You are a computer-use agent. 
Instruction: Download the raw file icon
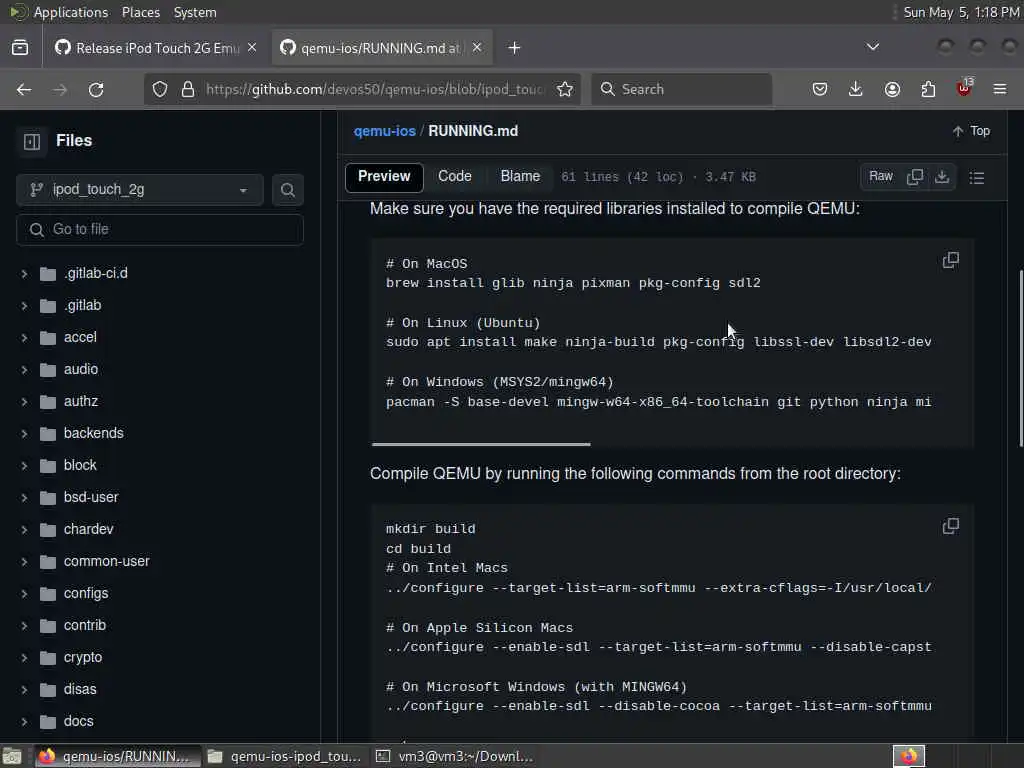coord(942,177)
